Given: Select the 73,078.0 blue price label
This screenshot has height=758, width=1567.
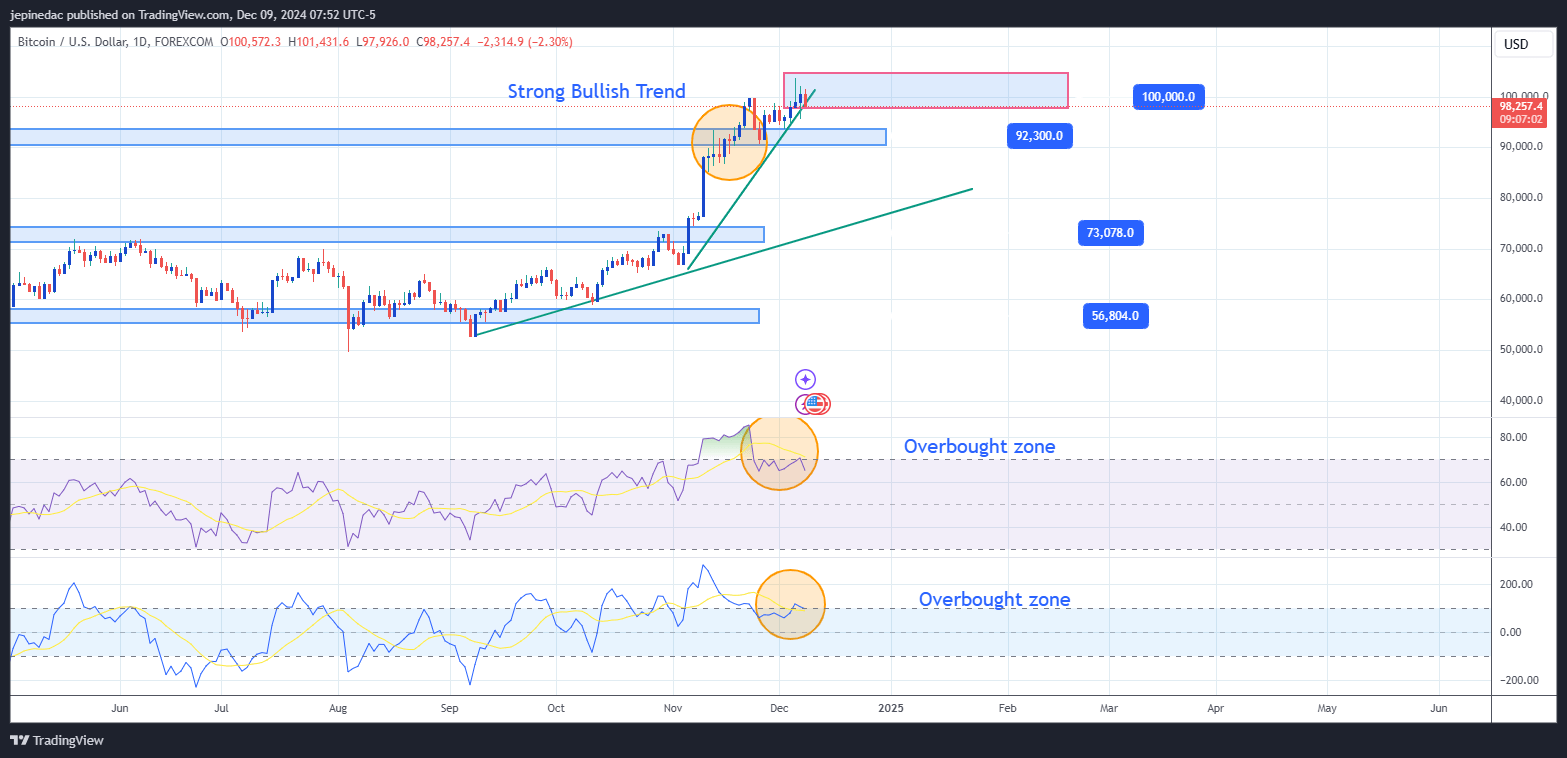Looking at the screenshot, I should point(1110,233).
